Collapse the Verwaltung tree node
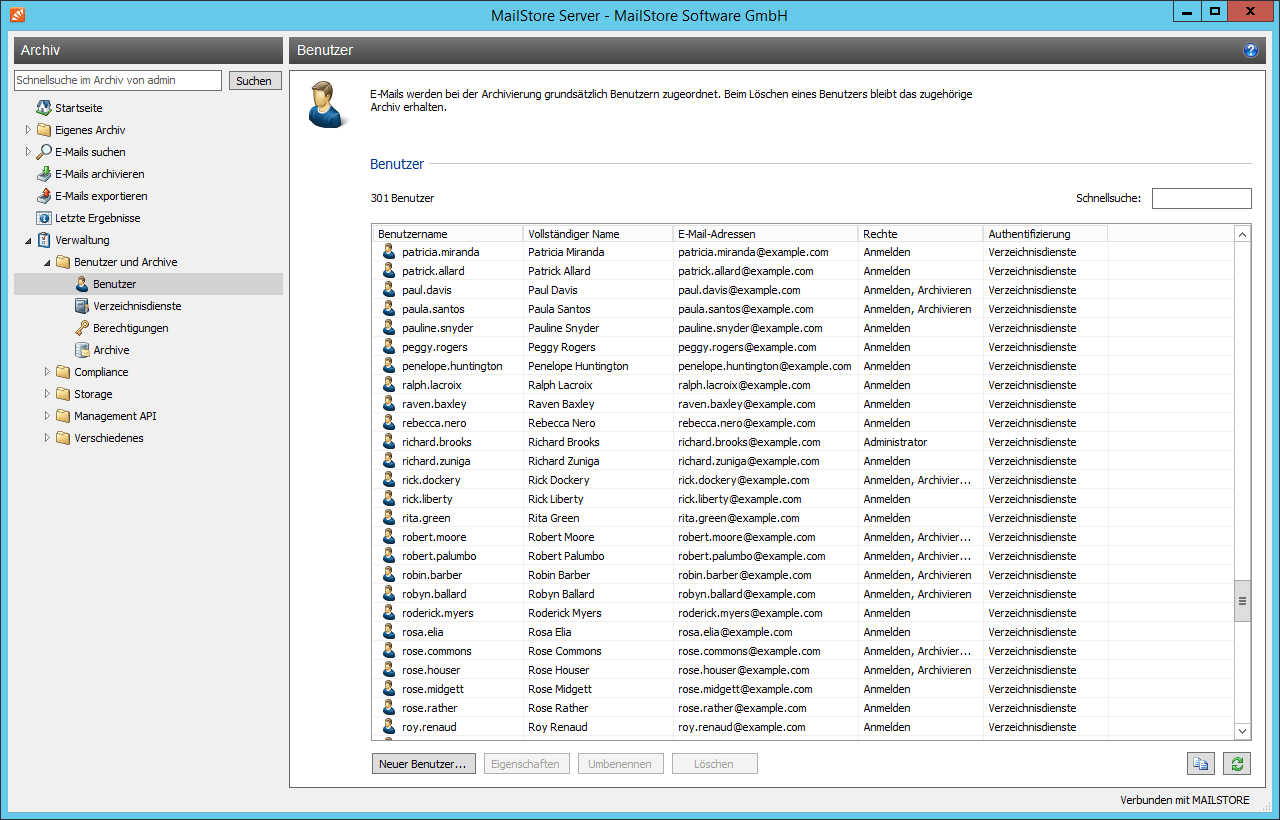Viewport: 1280px width, 820px height. click(x=28, y=240)
